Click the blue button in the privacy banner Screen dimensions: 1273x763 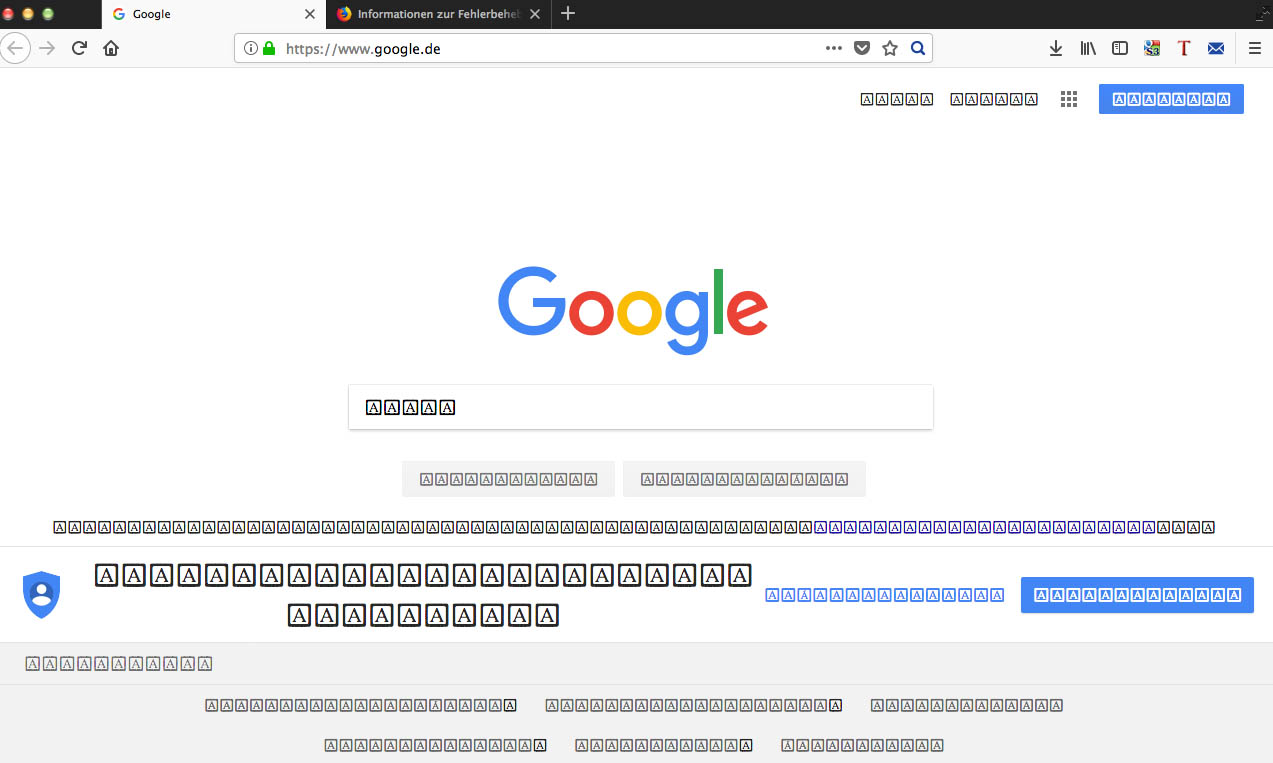click(x=1137, y=595)
